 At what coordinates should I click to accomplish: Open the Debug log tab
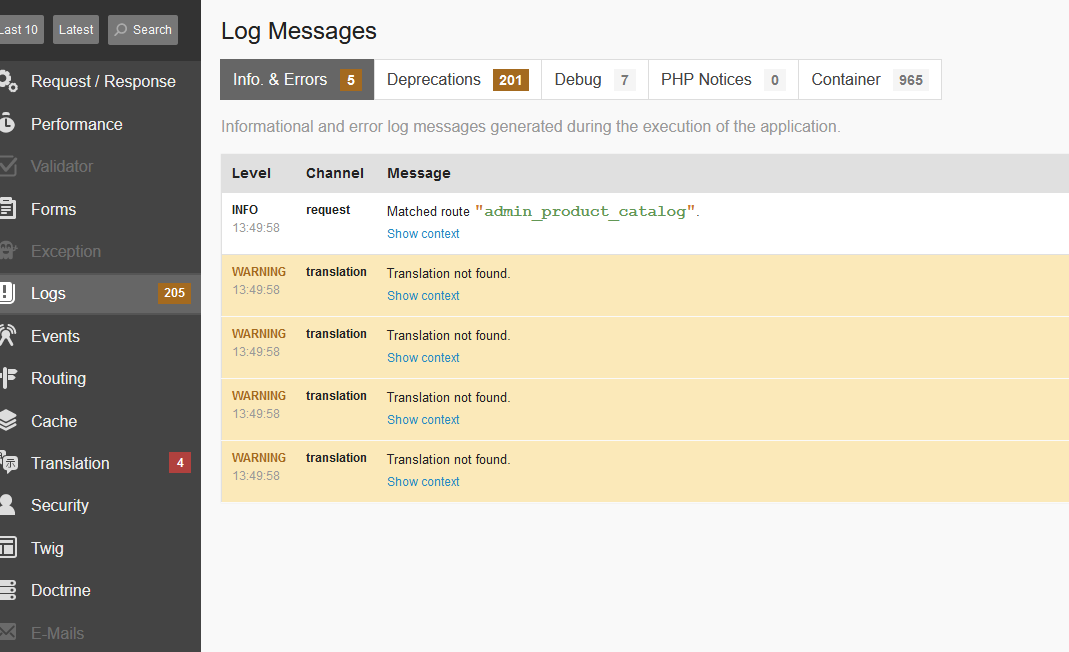click(594, 80)
